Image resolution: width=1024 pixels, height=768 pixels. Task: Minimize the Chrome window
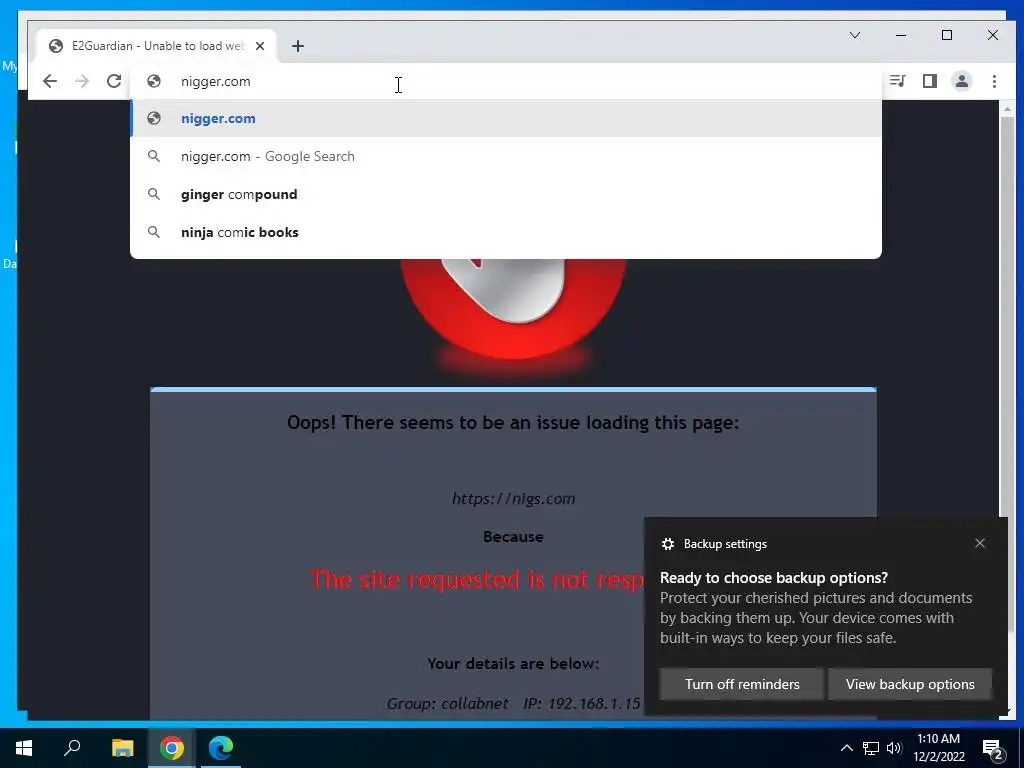[x=901, y=35]
